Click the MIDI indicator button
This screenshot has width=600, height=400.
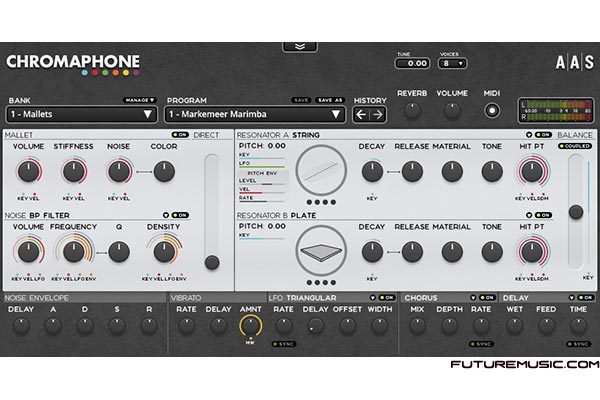pos(492,111)
